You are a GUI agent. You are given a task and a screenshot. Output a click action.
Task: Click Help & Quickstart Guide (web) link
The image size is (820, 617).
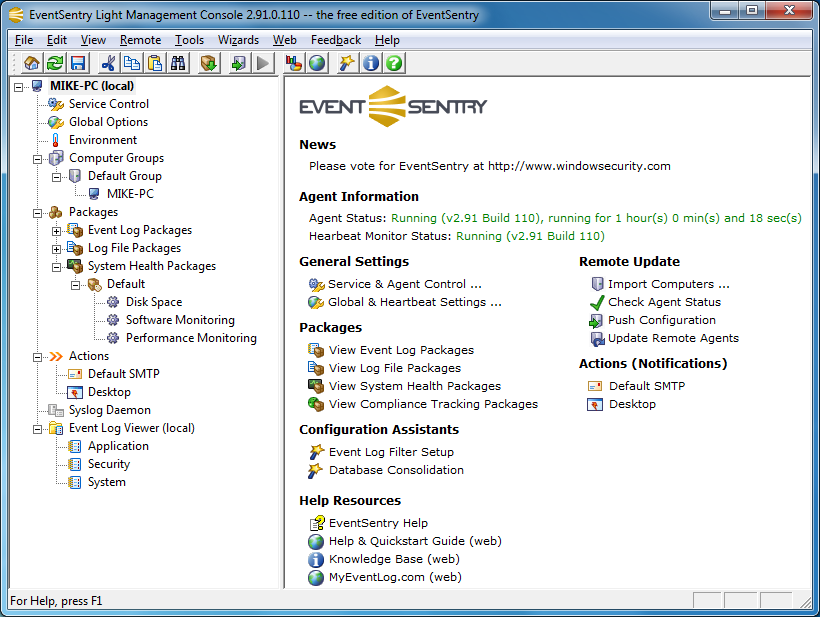click(x=415, y=541)
